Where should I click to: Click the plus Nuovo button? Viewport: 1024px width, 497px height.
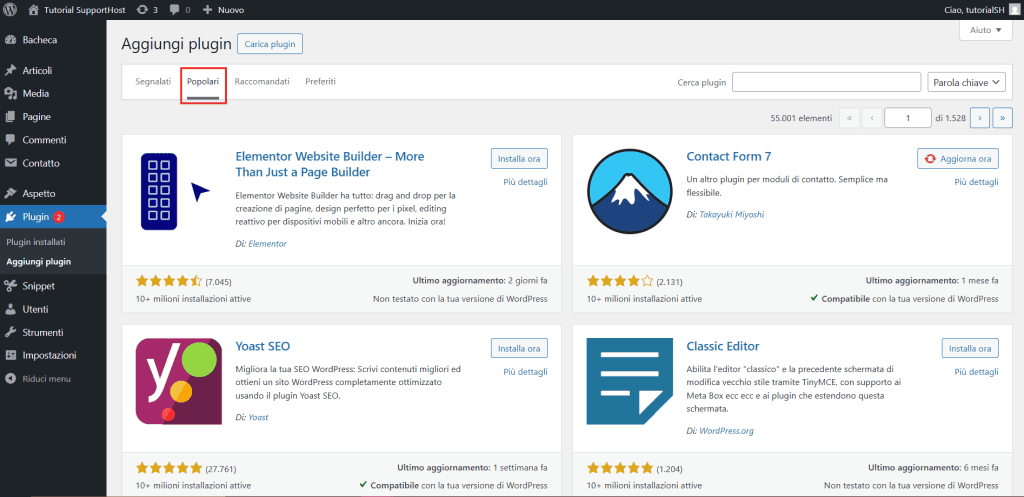pyautogui.click(x=223, y=10)
